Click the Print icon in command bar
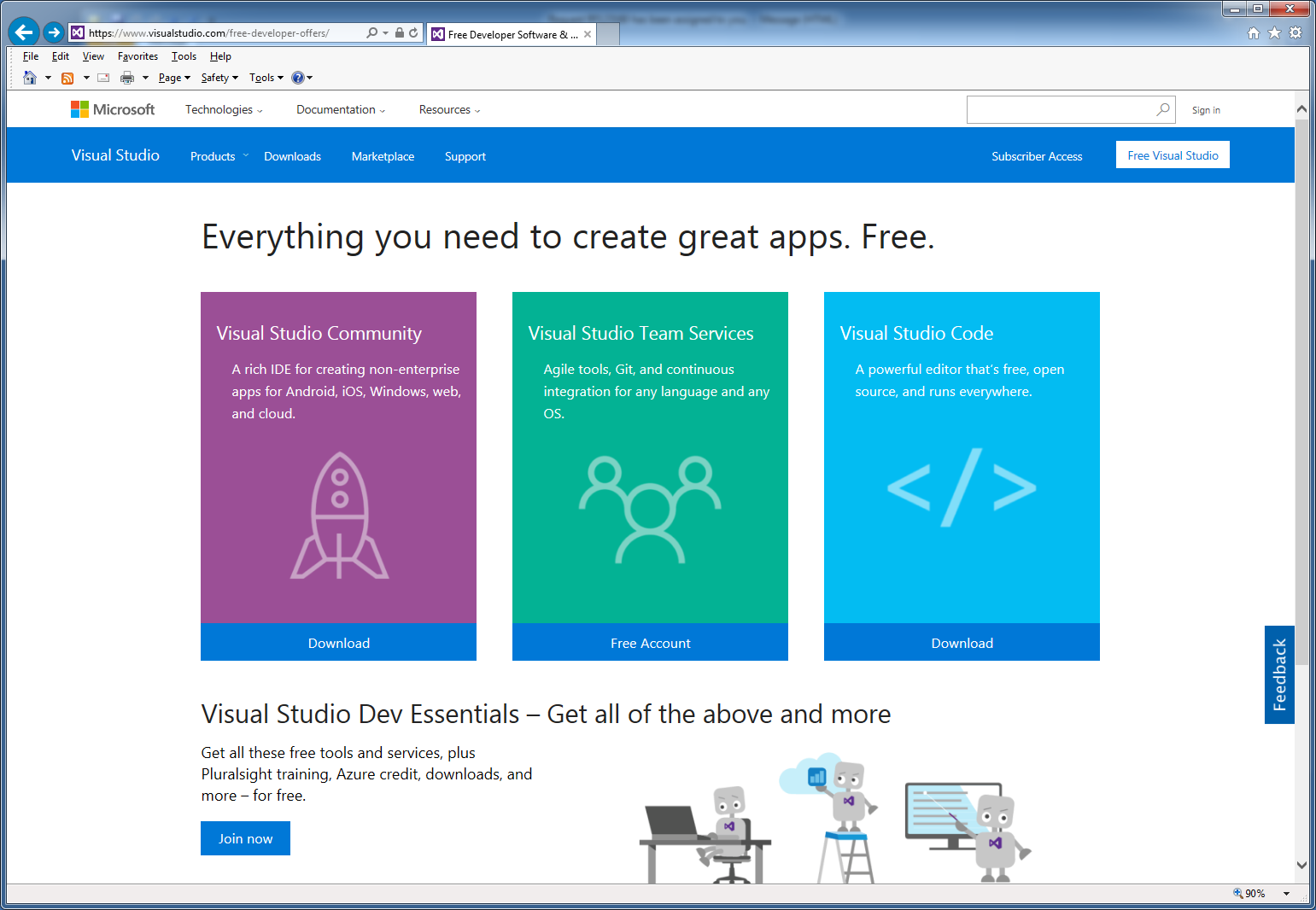This screenshot has height=910, width=1316. pyautogui.click(x=127, y=78)
